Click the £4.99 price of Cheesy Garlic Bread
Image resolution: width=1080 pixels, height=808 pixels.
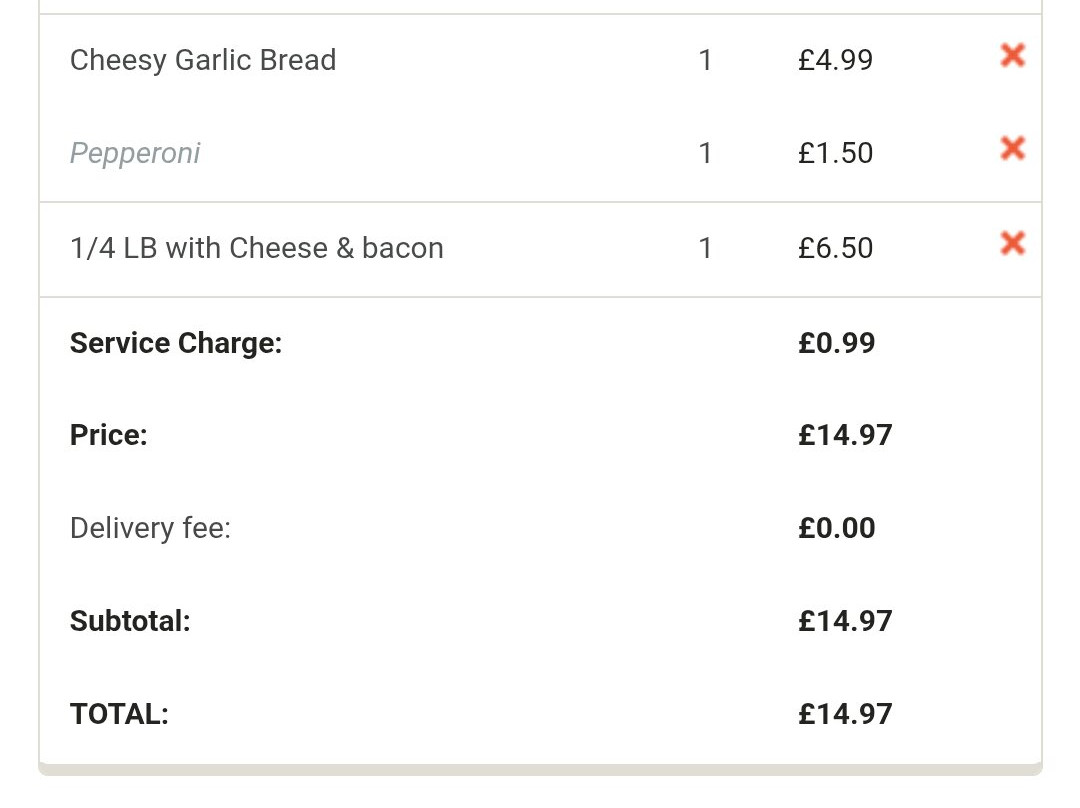pyautogui.click(x=835, y=60)
